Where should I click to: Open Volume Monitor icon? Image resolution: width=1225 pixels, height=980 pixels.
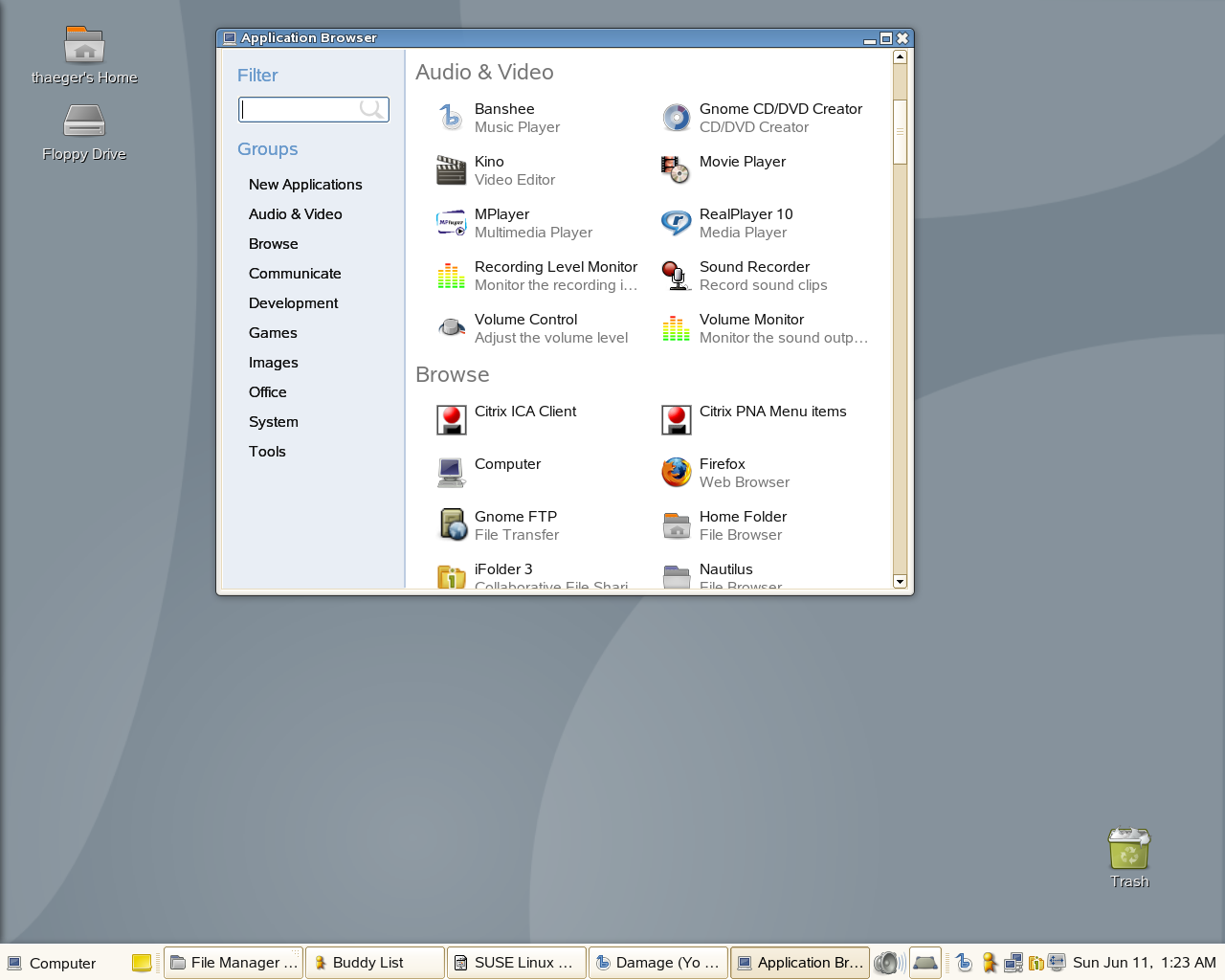(x=676, y=328)
